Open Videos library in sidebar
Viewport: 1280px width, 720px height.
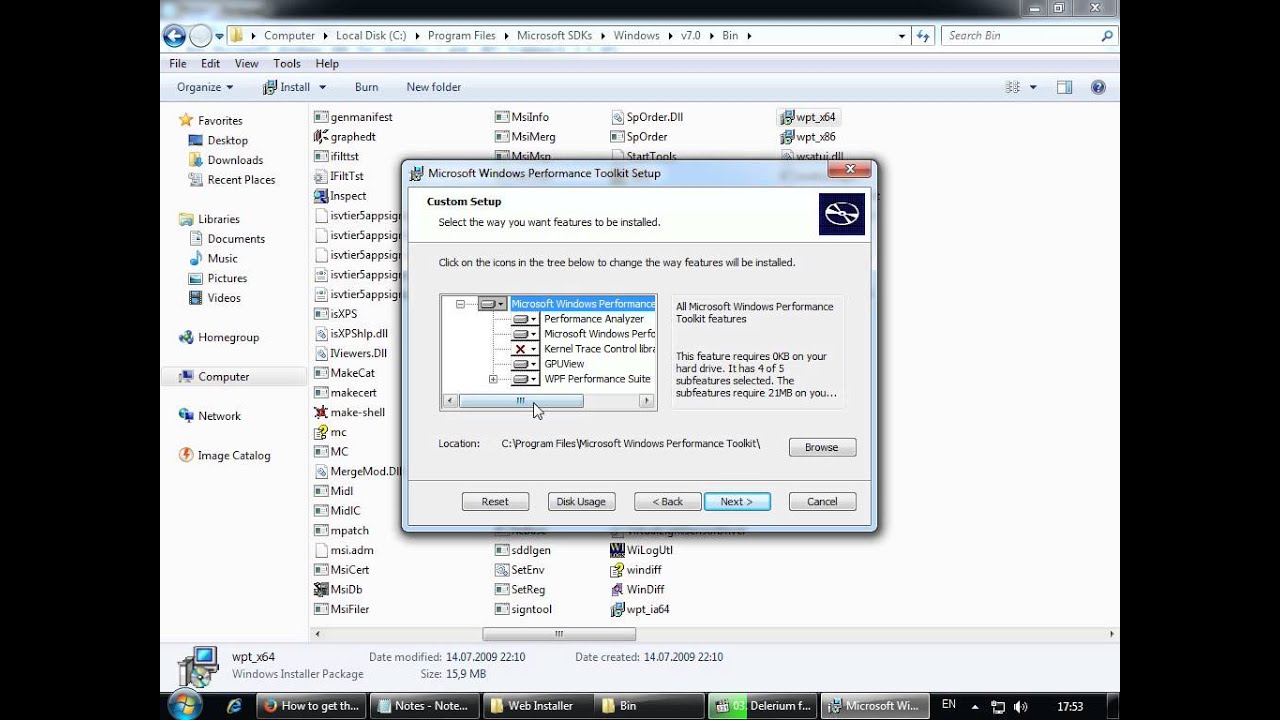click(215, 298)
